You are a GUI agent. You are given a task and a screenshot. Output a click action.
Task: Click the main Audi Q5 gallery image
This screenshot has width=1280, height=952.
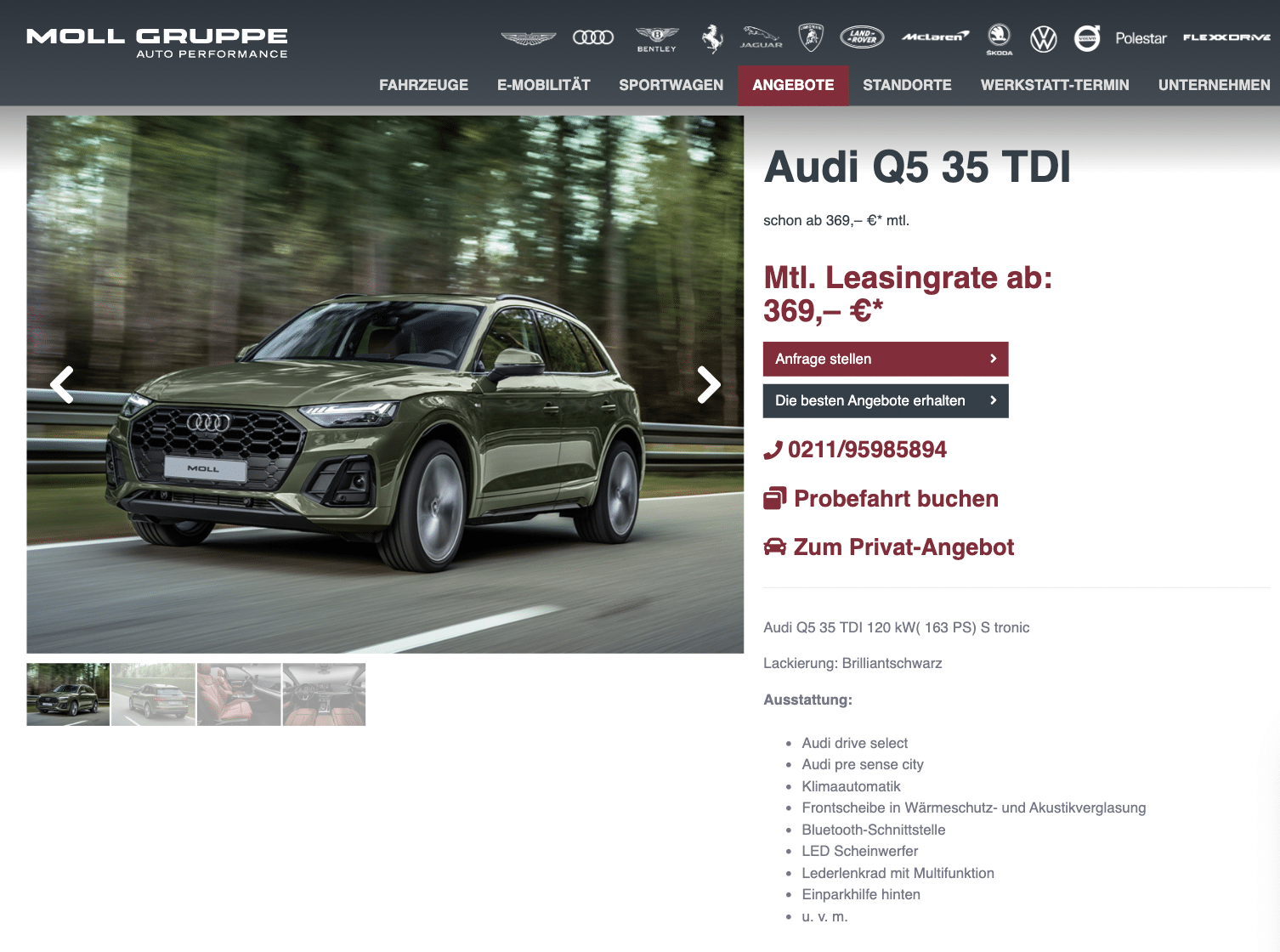[x=385, y=384]
